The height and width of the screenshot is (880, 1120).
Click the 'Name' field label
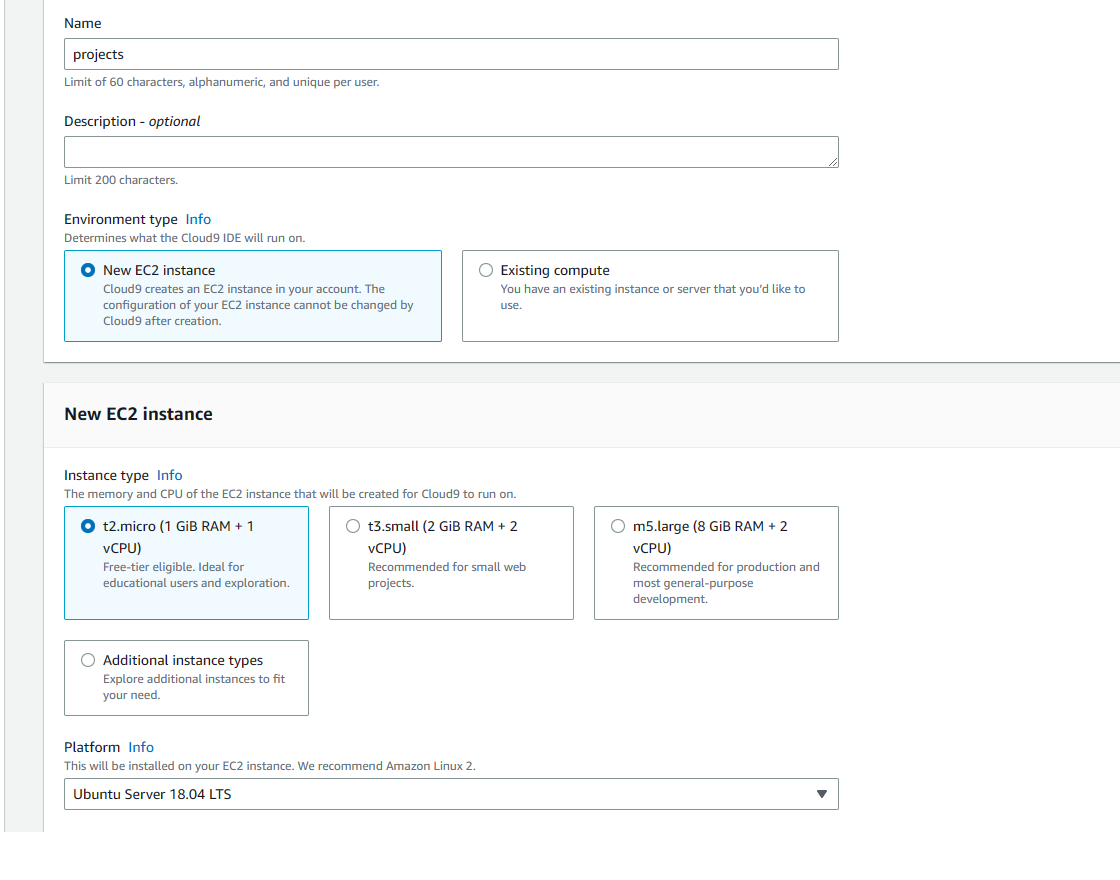(x=82, y=23)
